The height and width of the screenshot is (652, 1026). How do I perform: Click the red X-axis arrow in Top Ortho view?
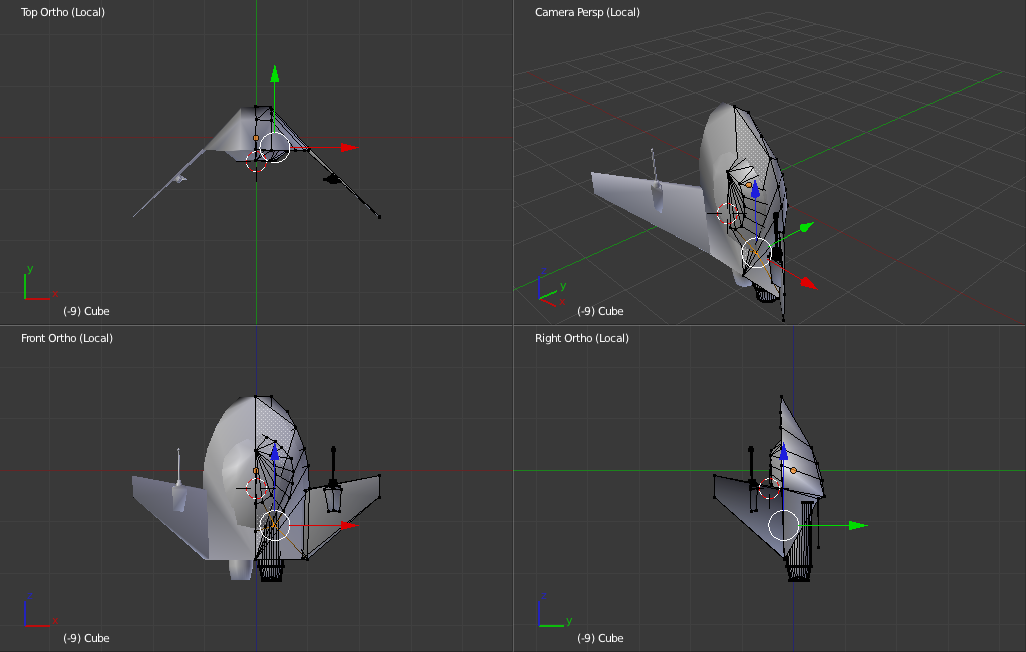pyautogui.click(x=348, y=147)
